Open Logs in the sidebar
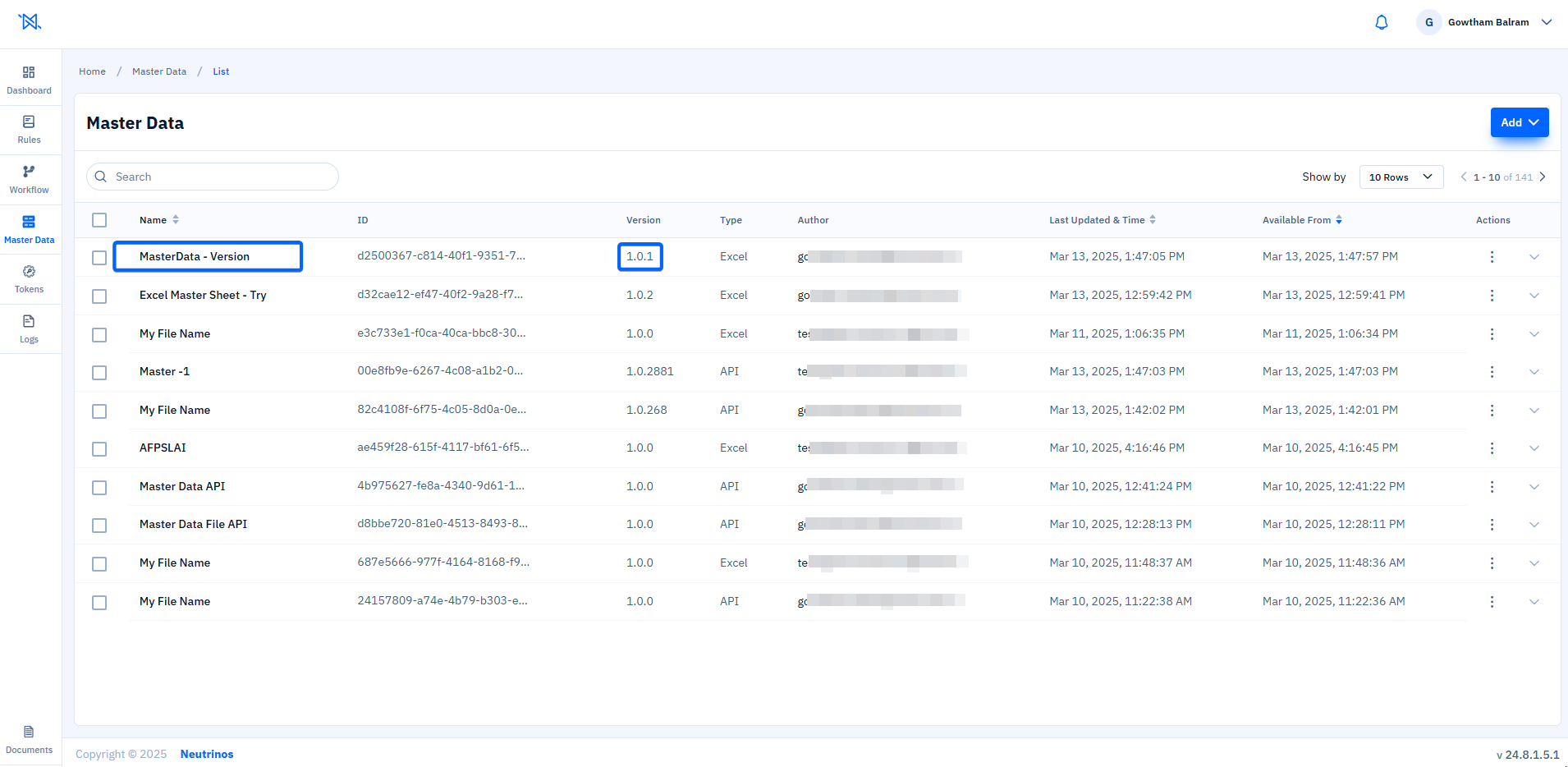Screen dimensions: 1568x767 coord(30,329)
